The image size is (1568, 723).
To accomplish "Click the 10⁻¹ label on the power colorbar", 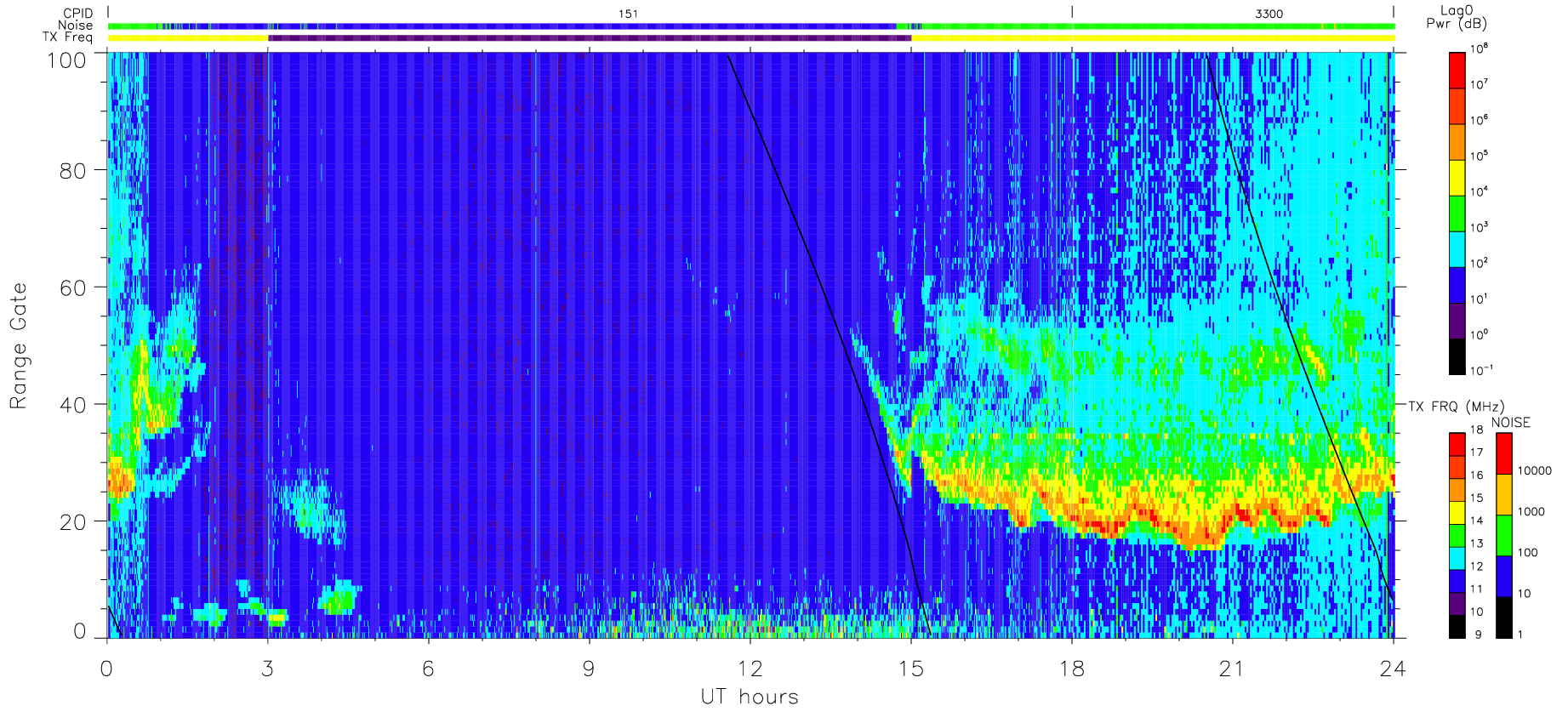I will pyautogui.click(x=1481, y=370).
